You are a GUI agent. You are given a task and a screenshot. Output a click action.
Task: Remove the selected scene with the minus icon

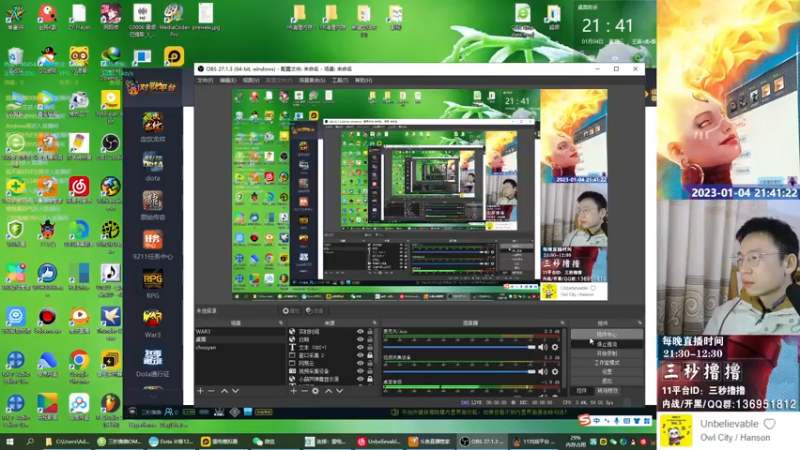(211, 391)
